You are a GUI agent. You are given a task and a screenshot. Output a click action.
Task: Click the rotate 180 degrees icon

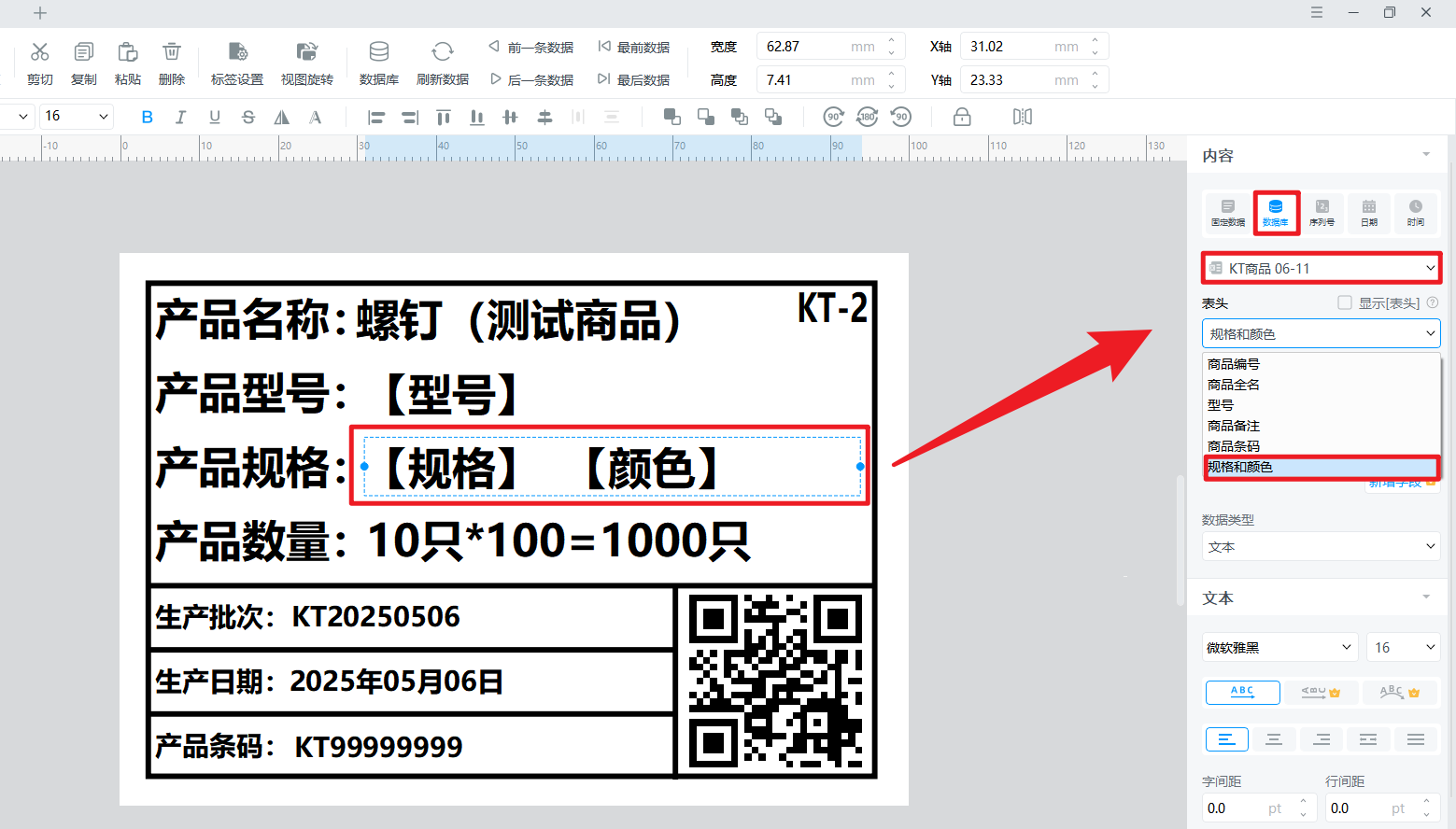pyautogui.click(x=867, y=117)
